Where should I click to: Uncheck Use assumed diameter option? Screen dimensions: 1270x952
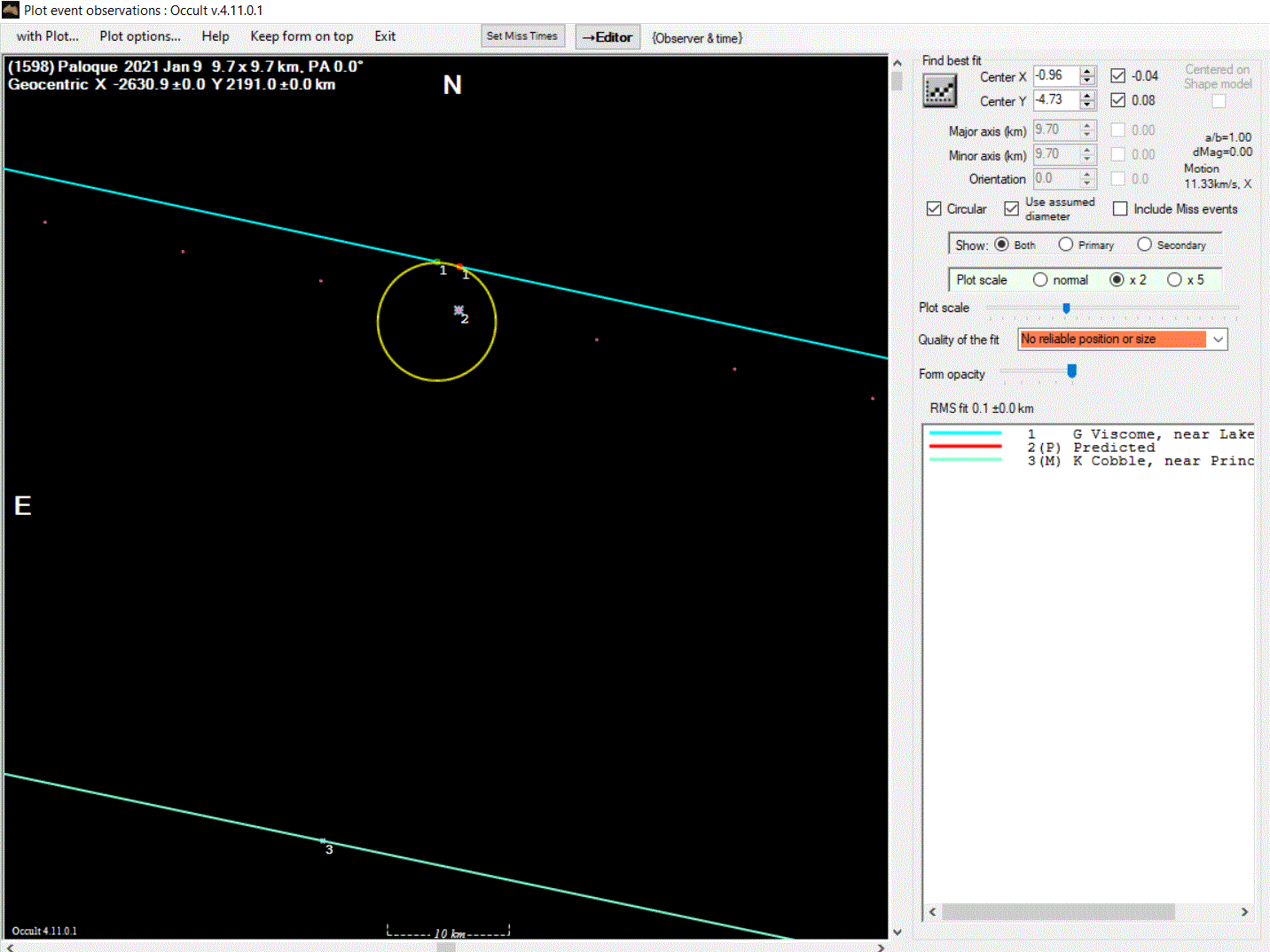pyautogui.click(x=1011, y=209)
